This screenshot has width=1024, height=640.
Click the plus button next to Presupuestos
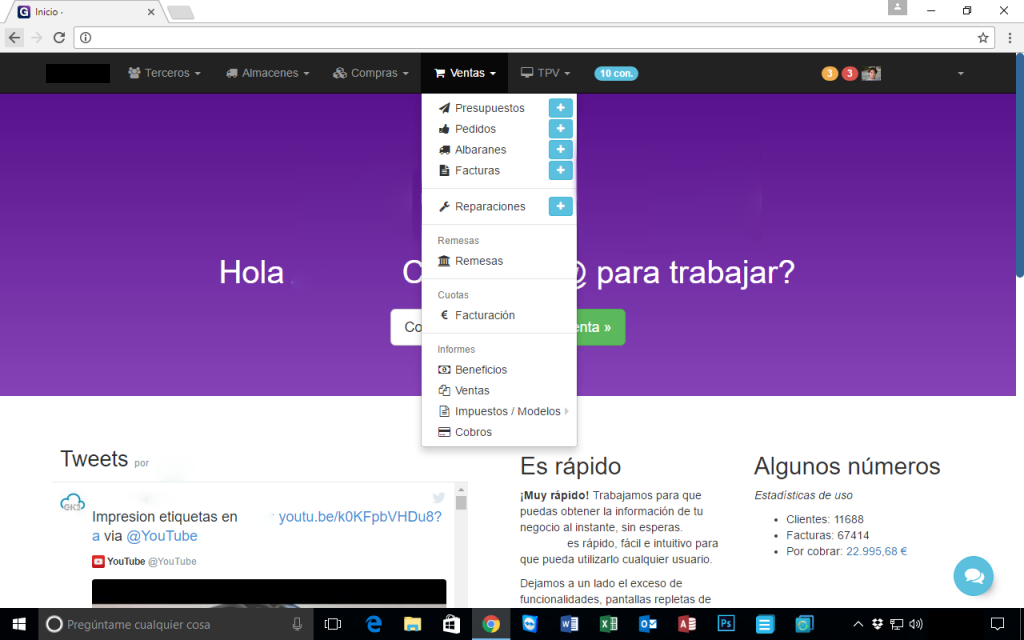[560, 108]
